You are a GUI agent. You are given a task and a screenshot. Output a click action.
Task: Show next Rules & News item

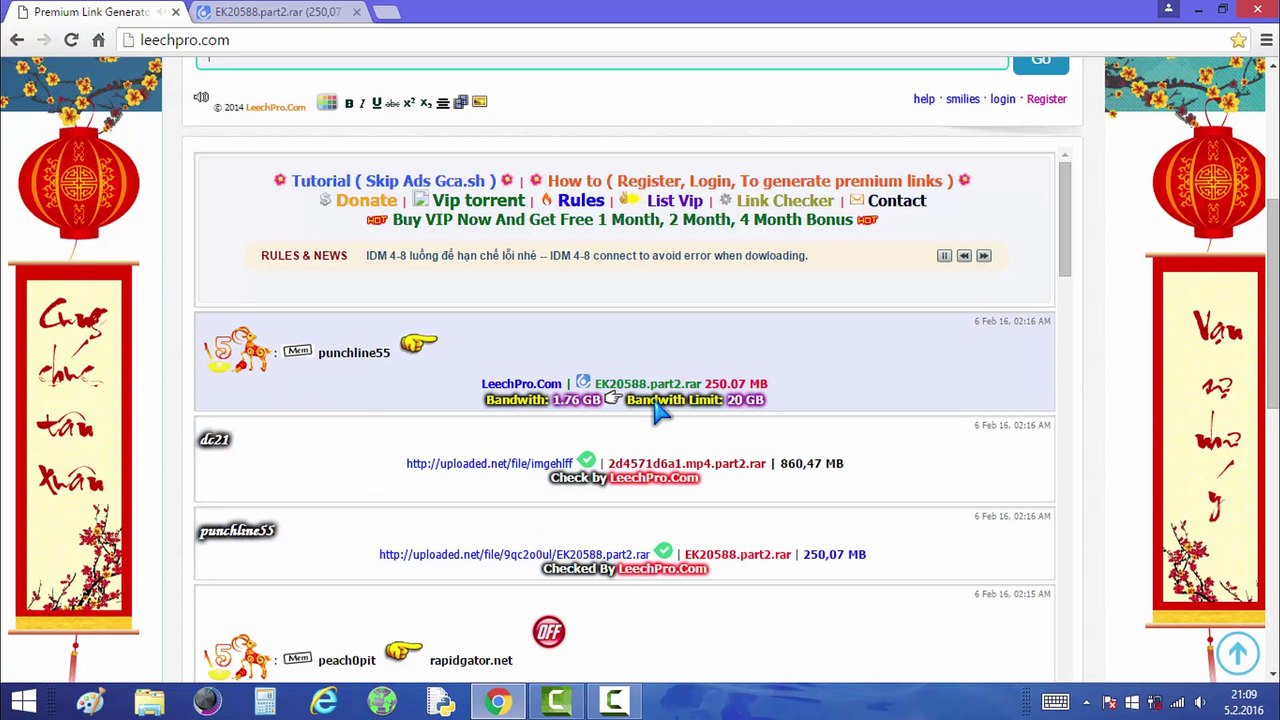(984, 256)
